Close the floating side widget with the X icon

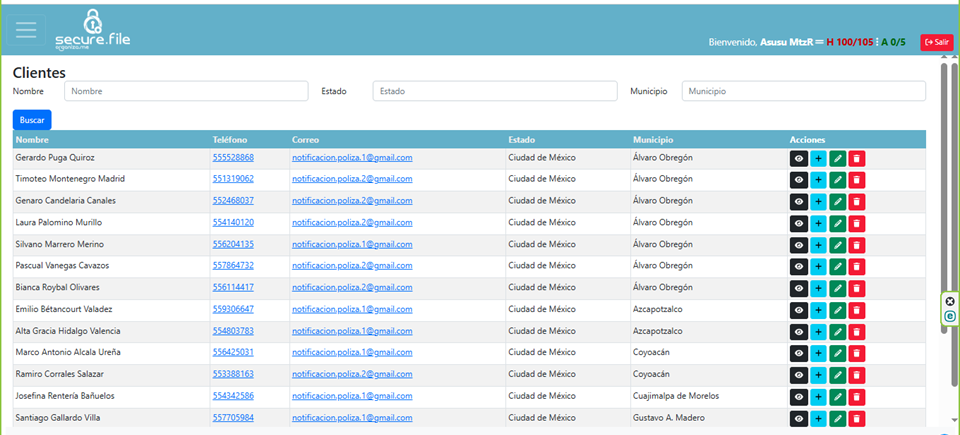(950, 301)
